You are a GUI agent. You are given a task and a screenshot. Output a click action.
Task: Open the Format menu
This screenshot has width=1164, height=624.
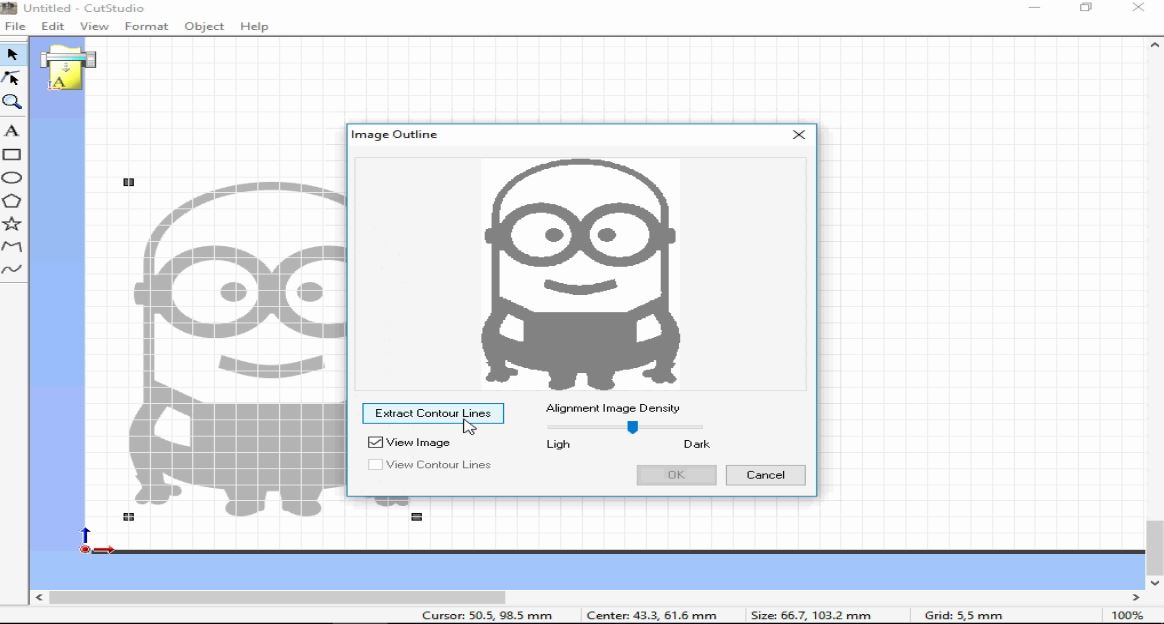click(146, 26)
